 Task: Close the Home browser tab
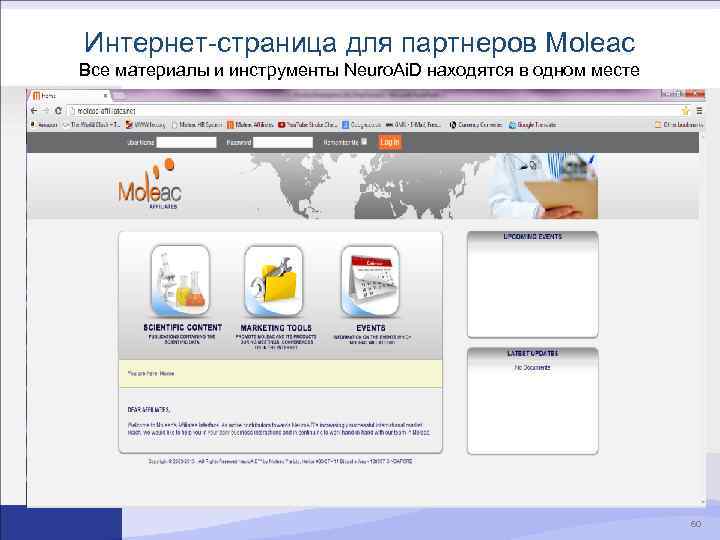point(105,96)
